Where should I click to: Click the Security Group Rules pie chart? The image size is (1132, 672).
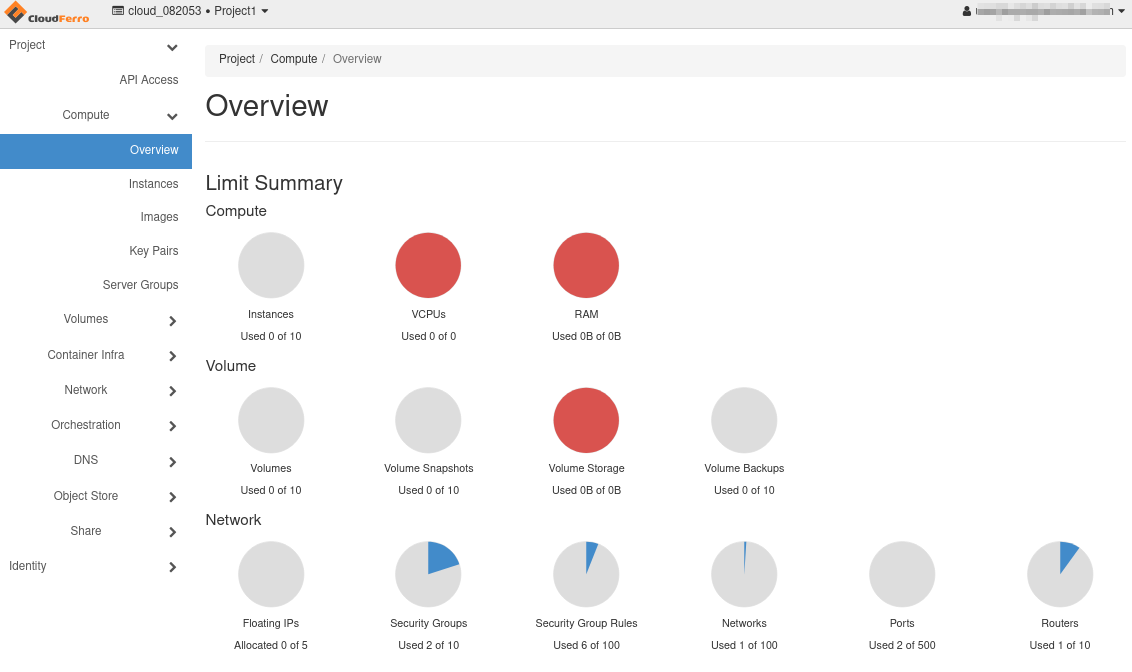(586, 575)
